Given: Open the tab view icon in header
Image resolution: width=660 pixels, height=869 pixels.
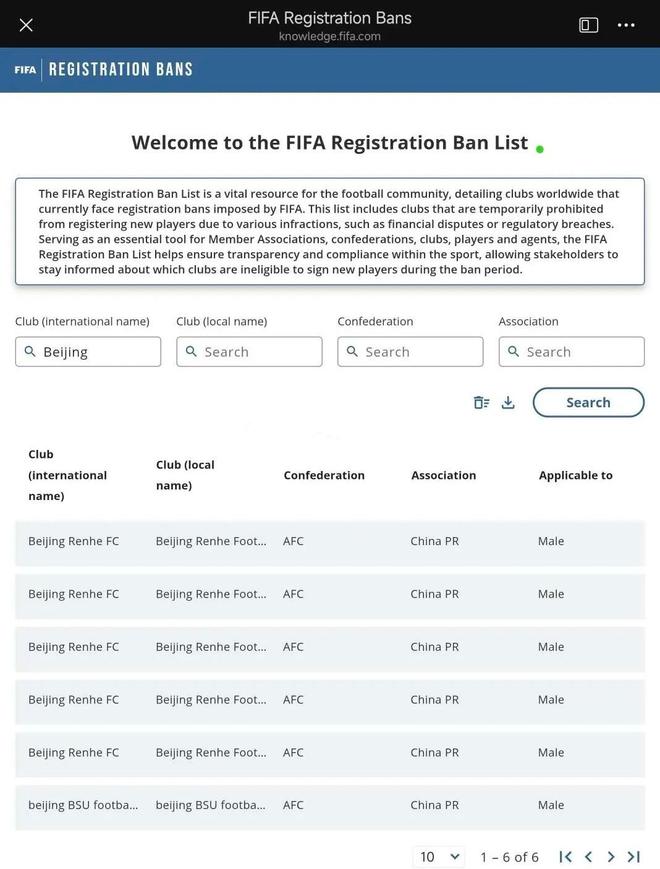Looking at the screenshot, I should 589,25.
